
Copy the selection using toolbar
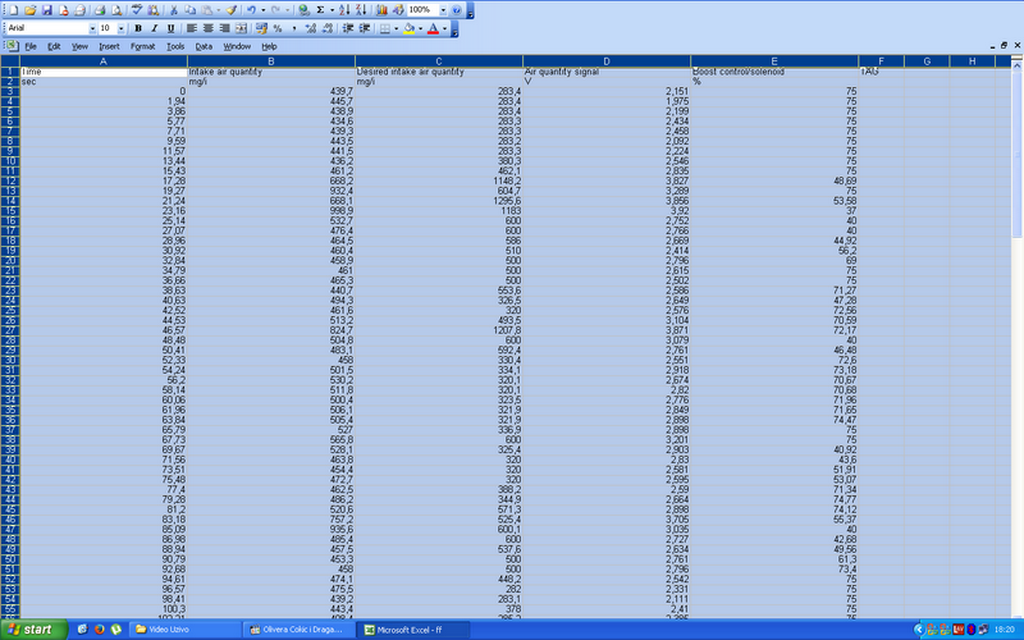coord(190,10)
